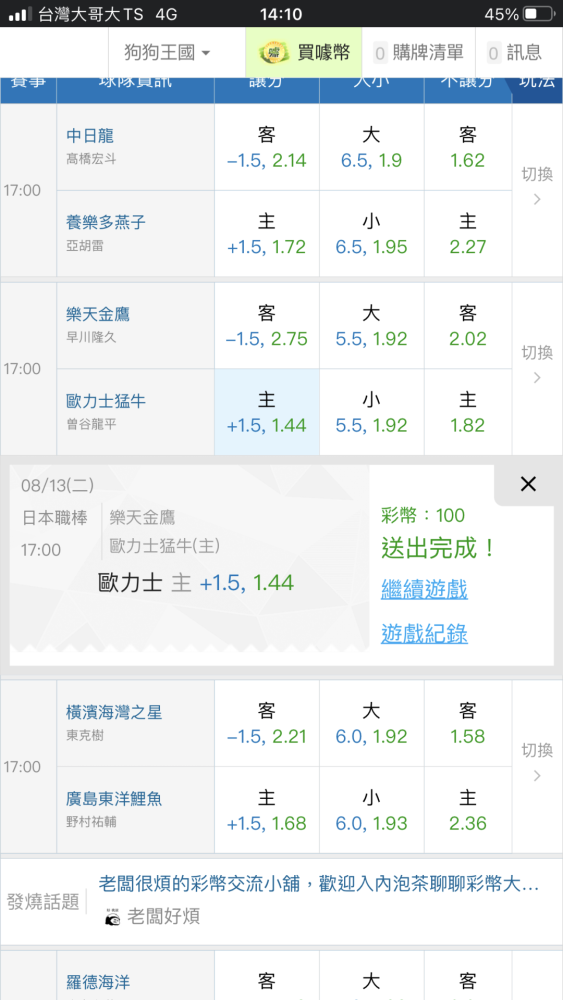Tap the 老闆好煩 author avatar icon
Screen dimensions: 563x1000
(112, 917)
